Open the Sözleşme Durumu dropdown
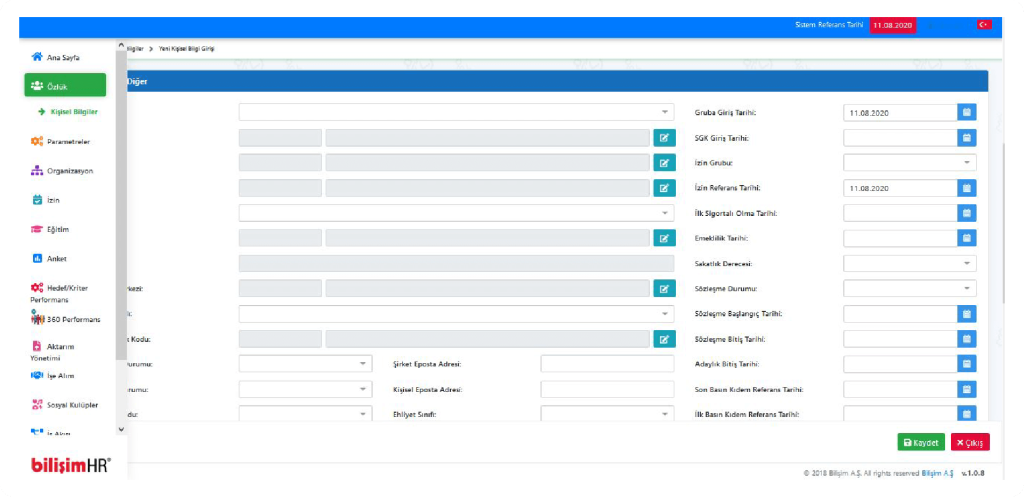Image resolution: width=1024 pixels, height=497 pixels. click(x=909, y=288)
